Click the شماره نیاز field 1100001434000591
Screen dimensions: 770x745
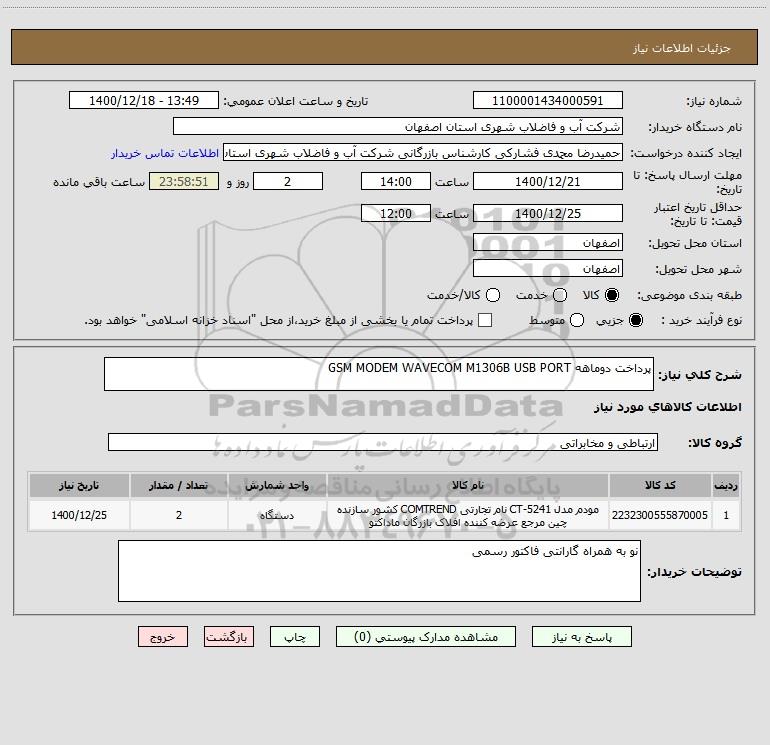548,100
